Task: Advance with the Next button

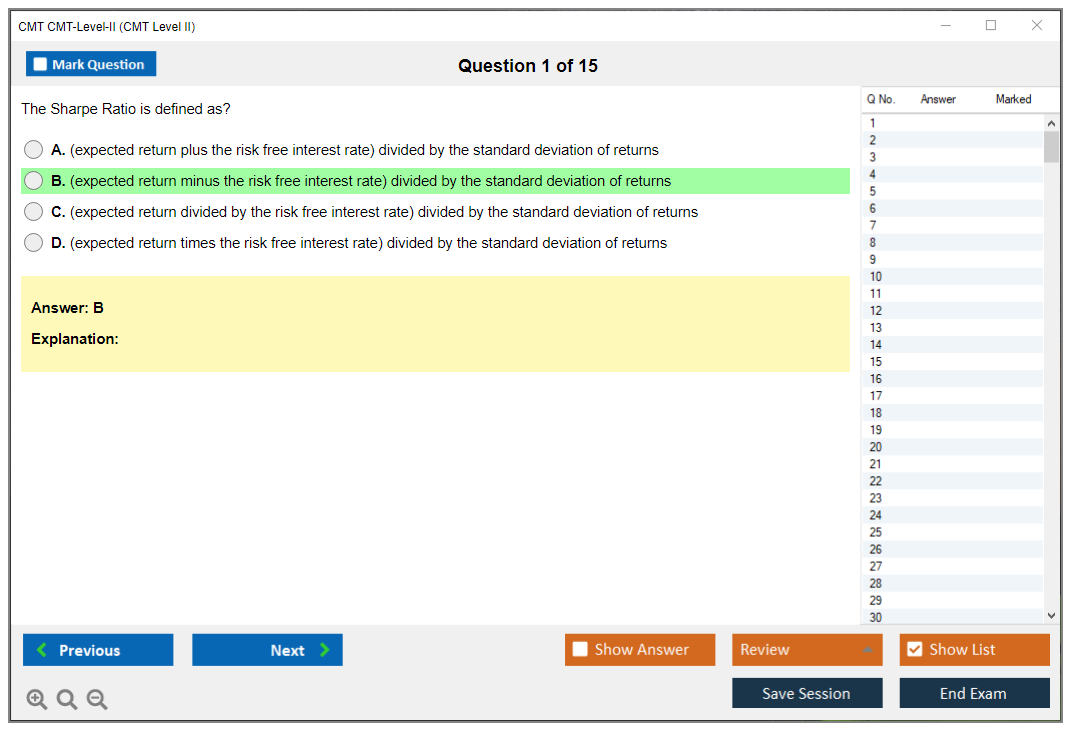Action: 267,650
